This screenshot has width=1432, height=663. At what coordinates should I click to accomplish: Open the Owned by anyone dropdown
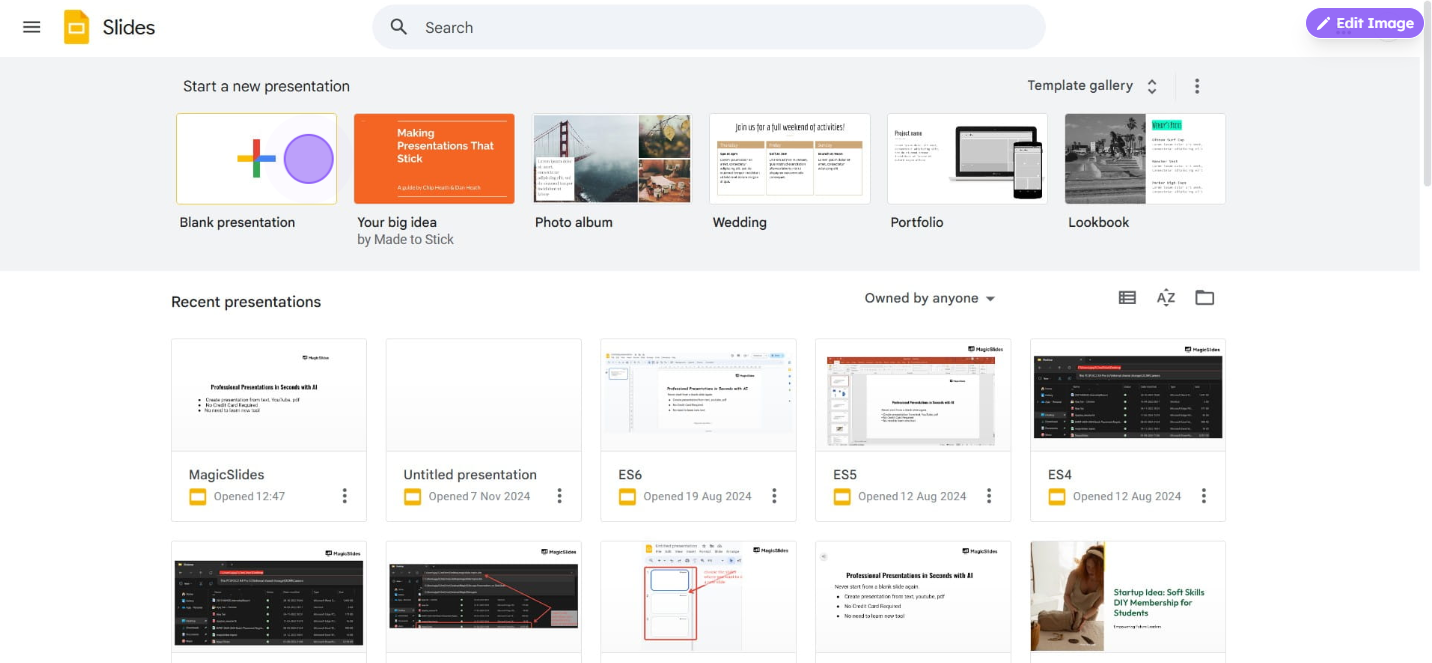[x=930, y=298]
